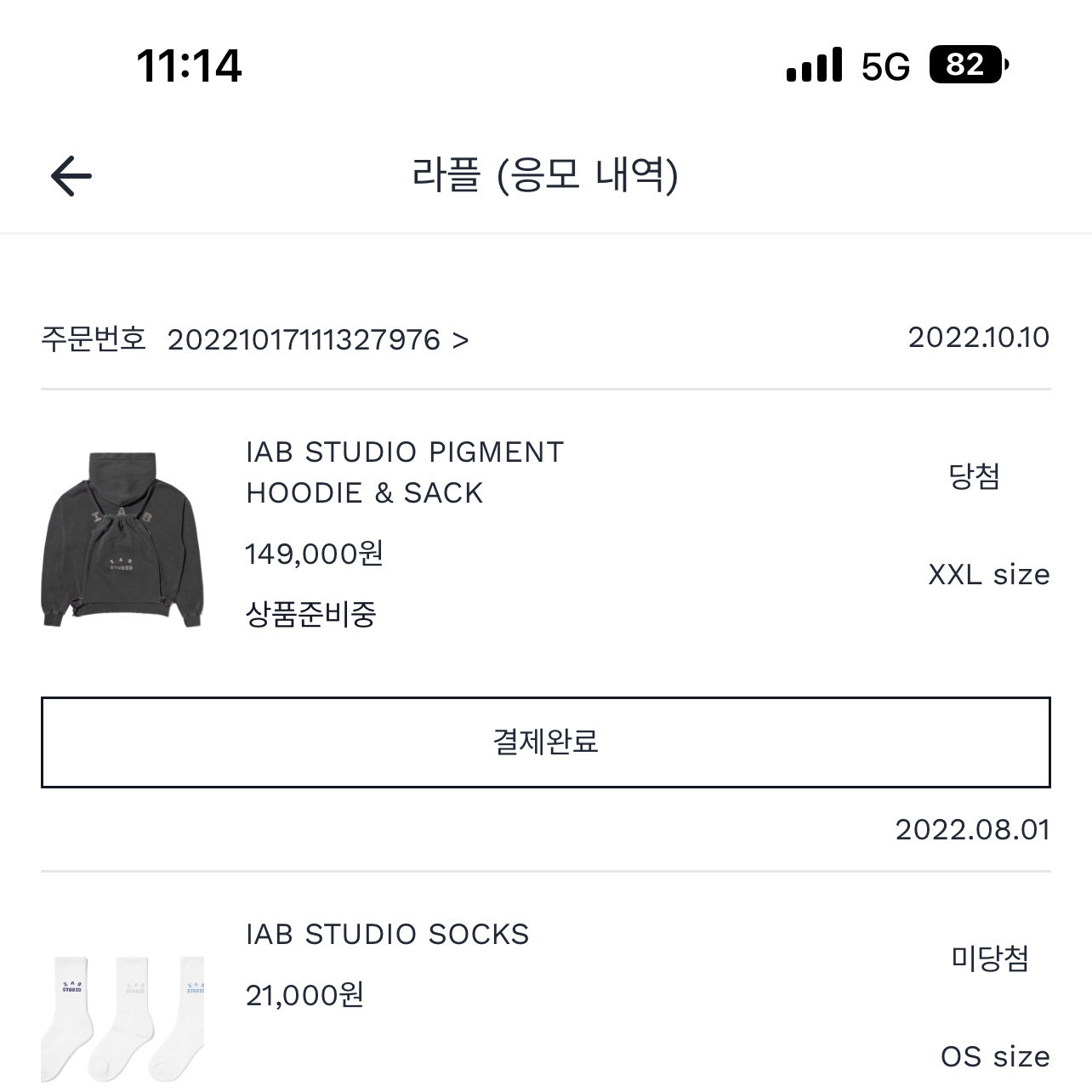Tap the 5G network indicator

point(885,66)
